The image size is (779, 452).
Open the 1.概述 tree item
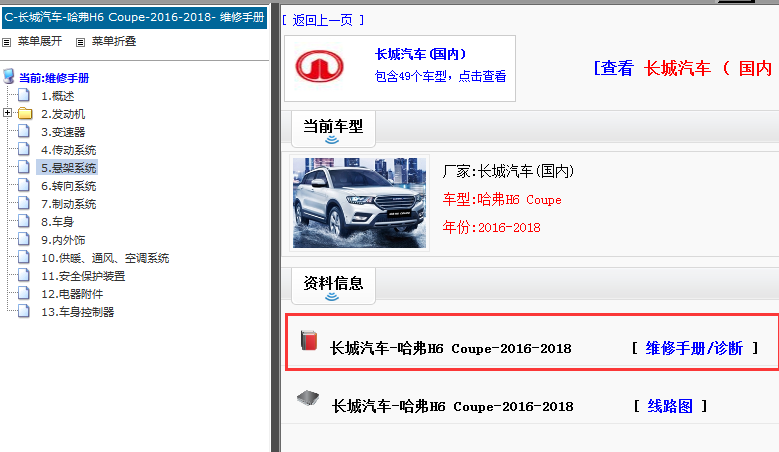coord(58,96)
